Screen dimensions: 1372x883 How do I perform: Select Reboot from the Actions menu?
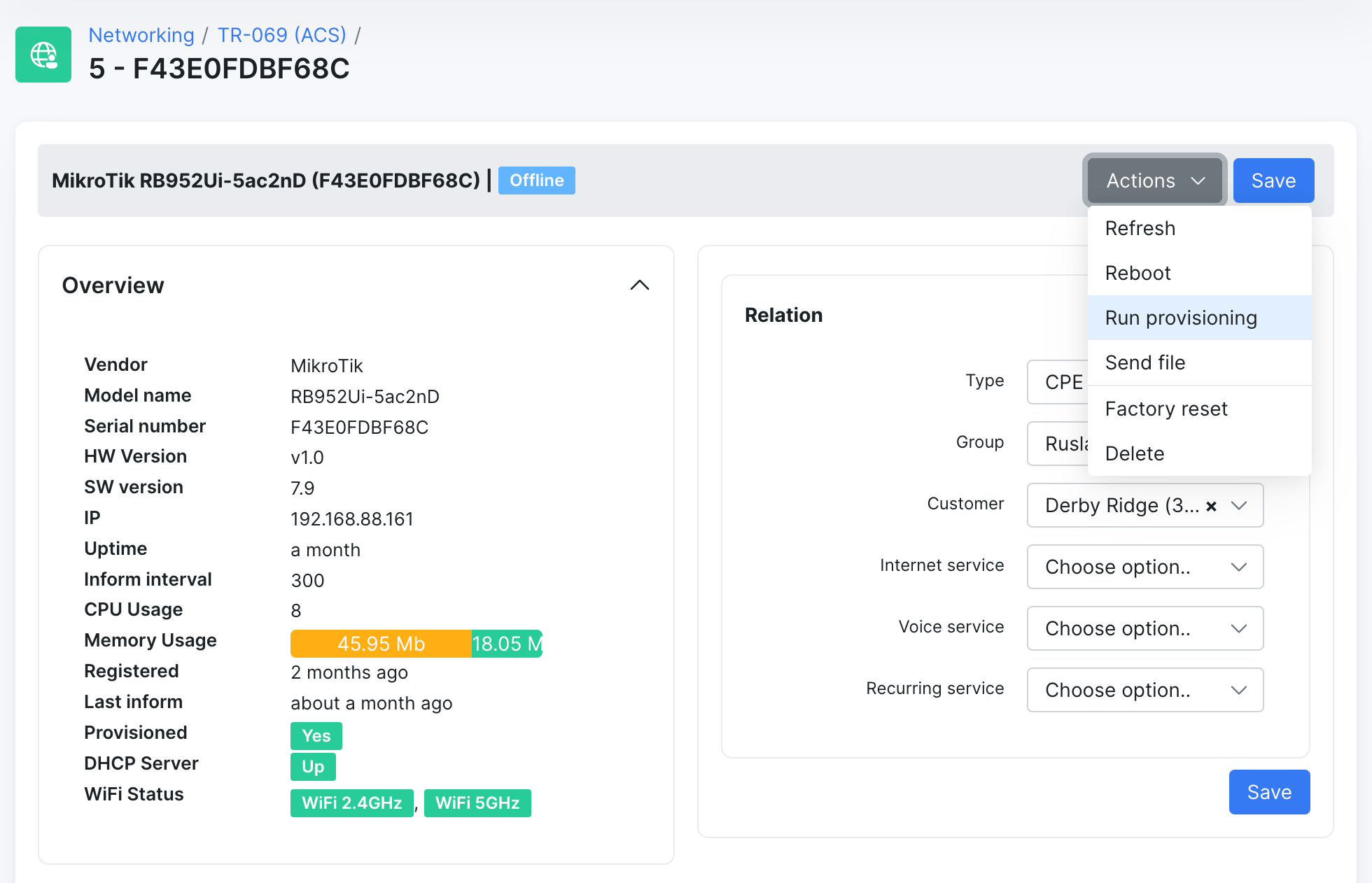click(x=1137, y=273)
